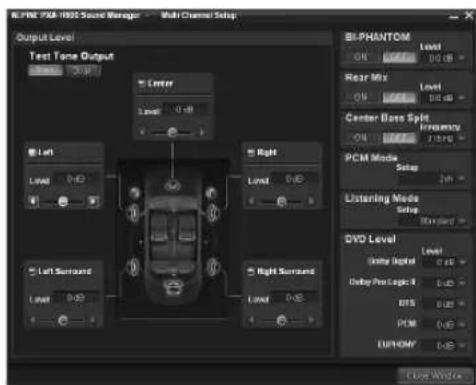Select the rear subwoofer in car diagram
Viewport: 476px width, 385px height.
click(172, 288)
